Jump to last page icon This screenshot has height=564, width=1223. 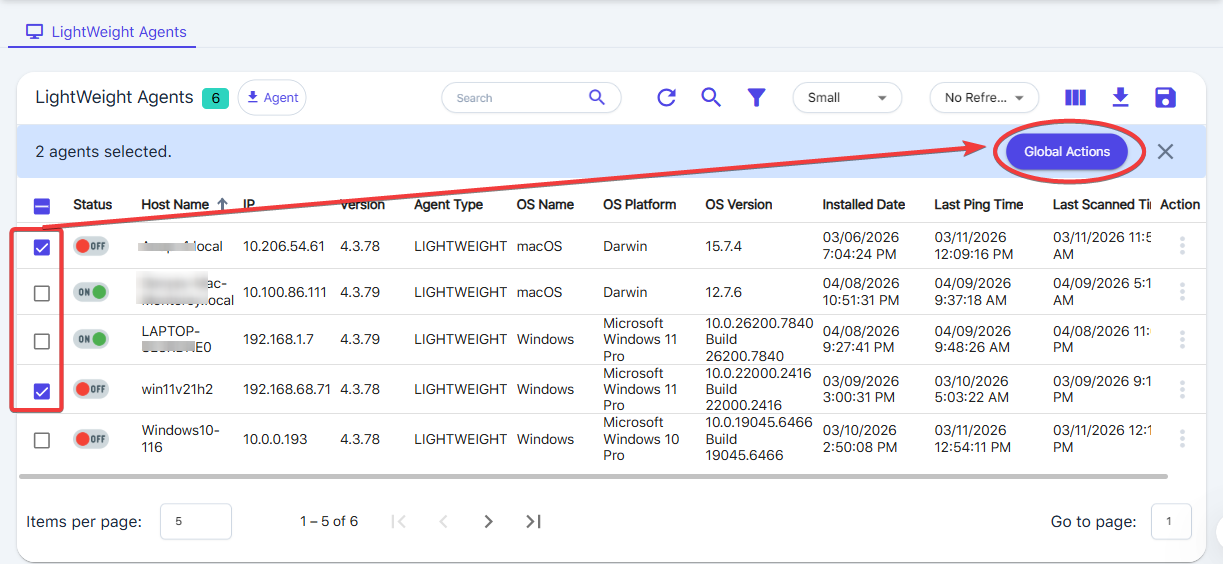[533, 521]
